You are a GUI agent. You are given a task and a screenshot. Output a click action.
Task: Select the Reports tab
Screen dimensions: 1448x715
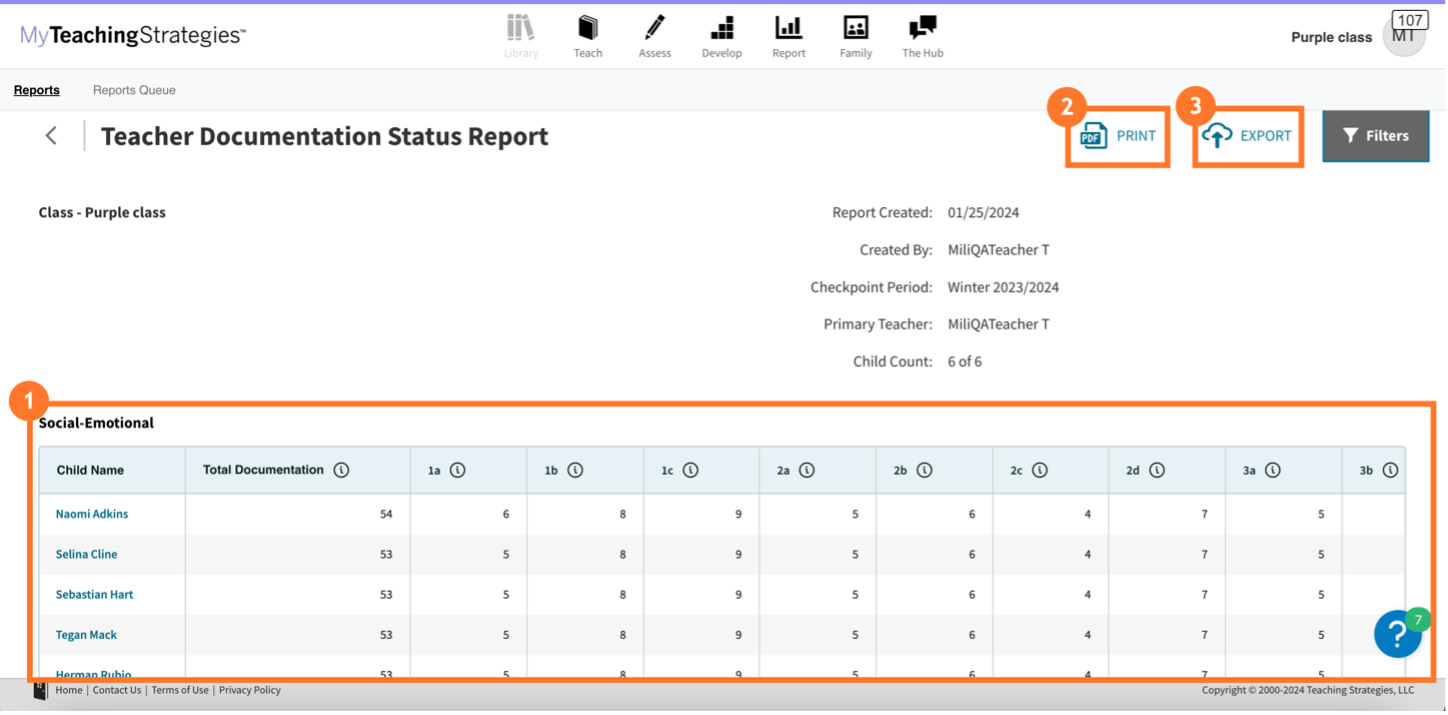click(36, 89)
